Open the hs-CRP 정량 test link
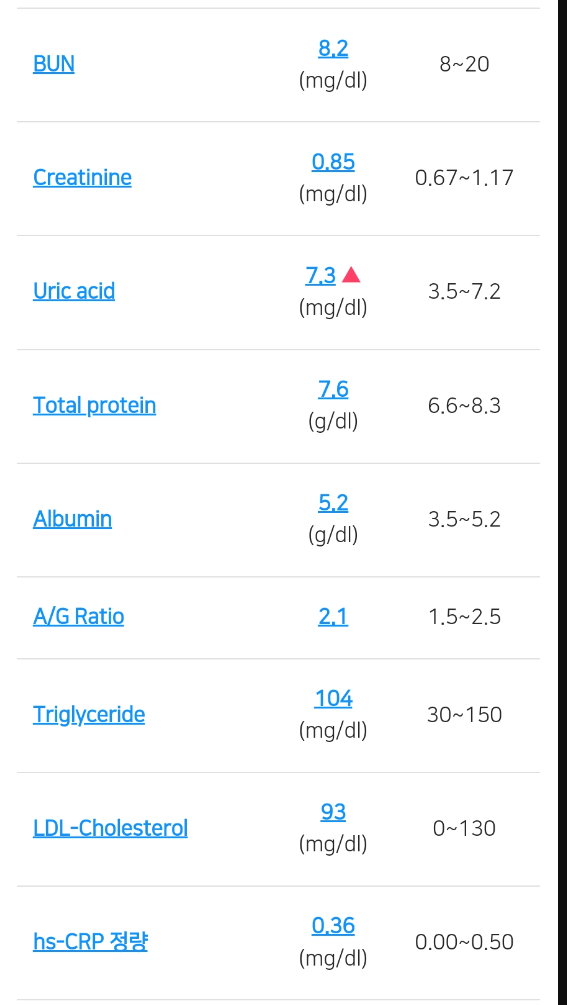The image size is (567, 1005). (x=90, y=942)
